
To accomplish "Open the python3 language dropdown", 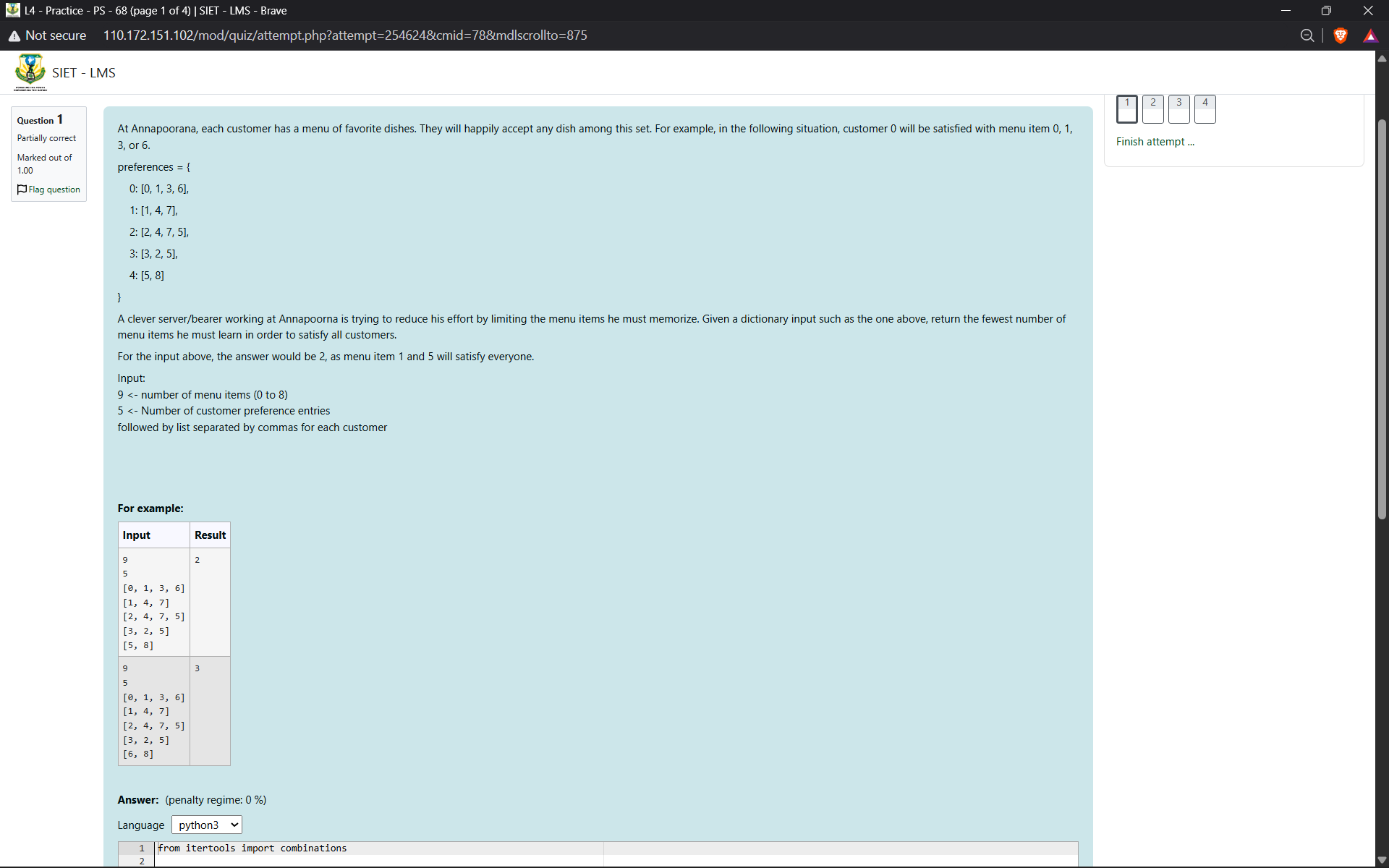I will 207,825.
